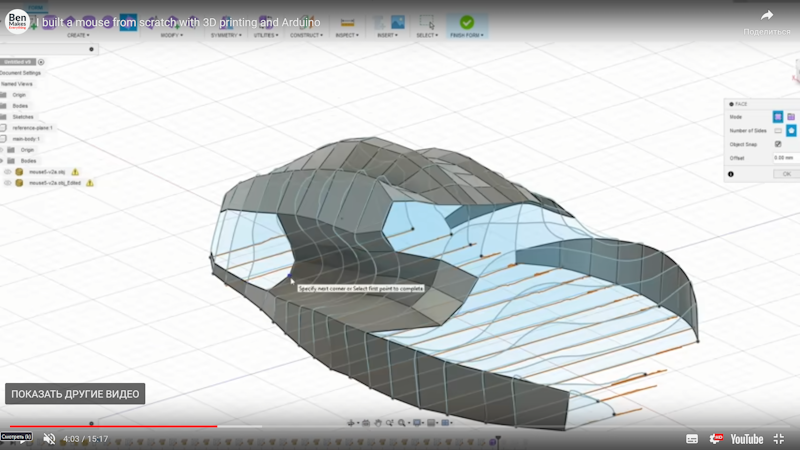This screenshot has height=450, width=800.
Task: Exit fullscreen using the player's corner icon
Action: point(779,438)
